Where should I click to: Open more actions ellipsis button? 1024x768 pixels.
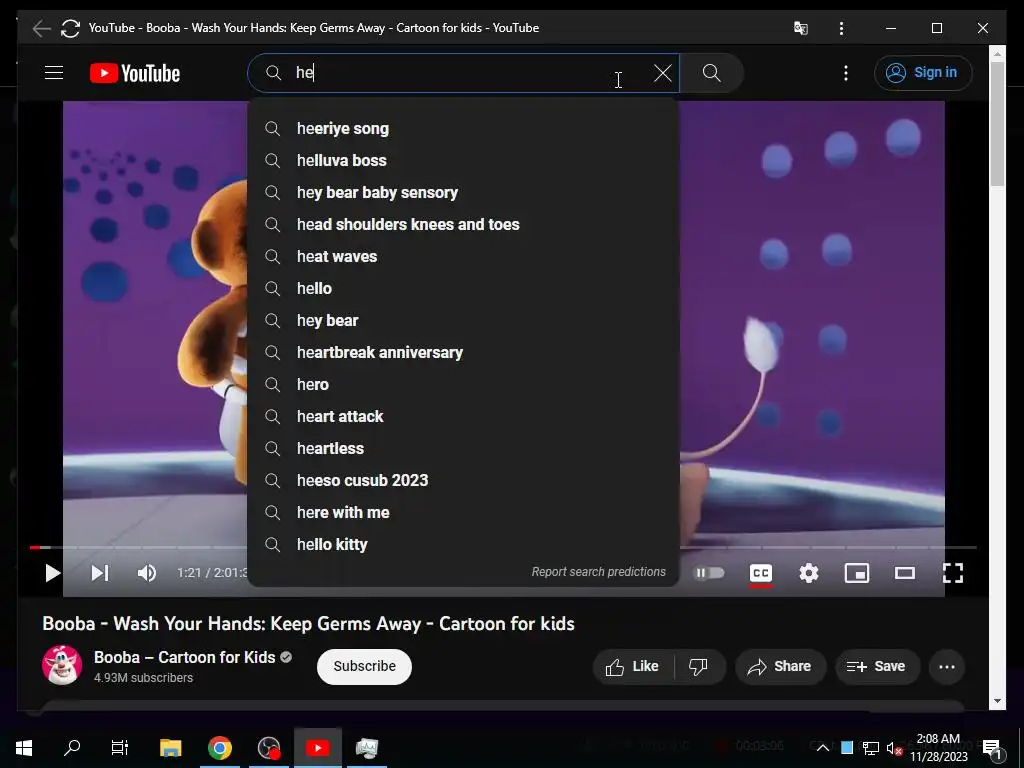[947, 667]
